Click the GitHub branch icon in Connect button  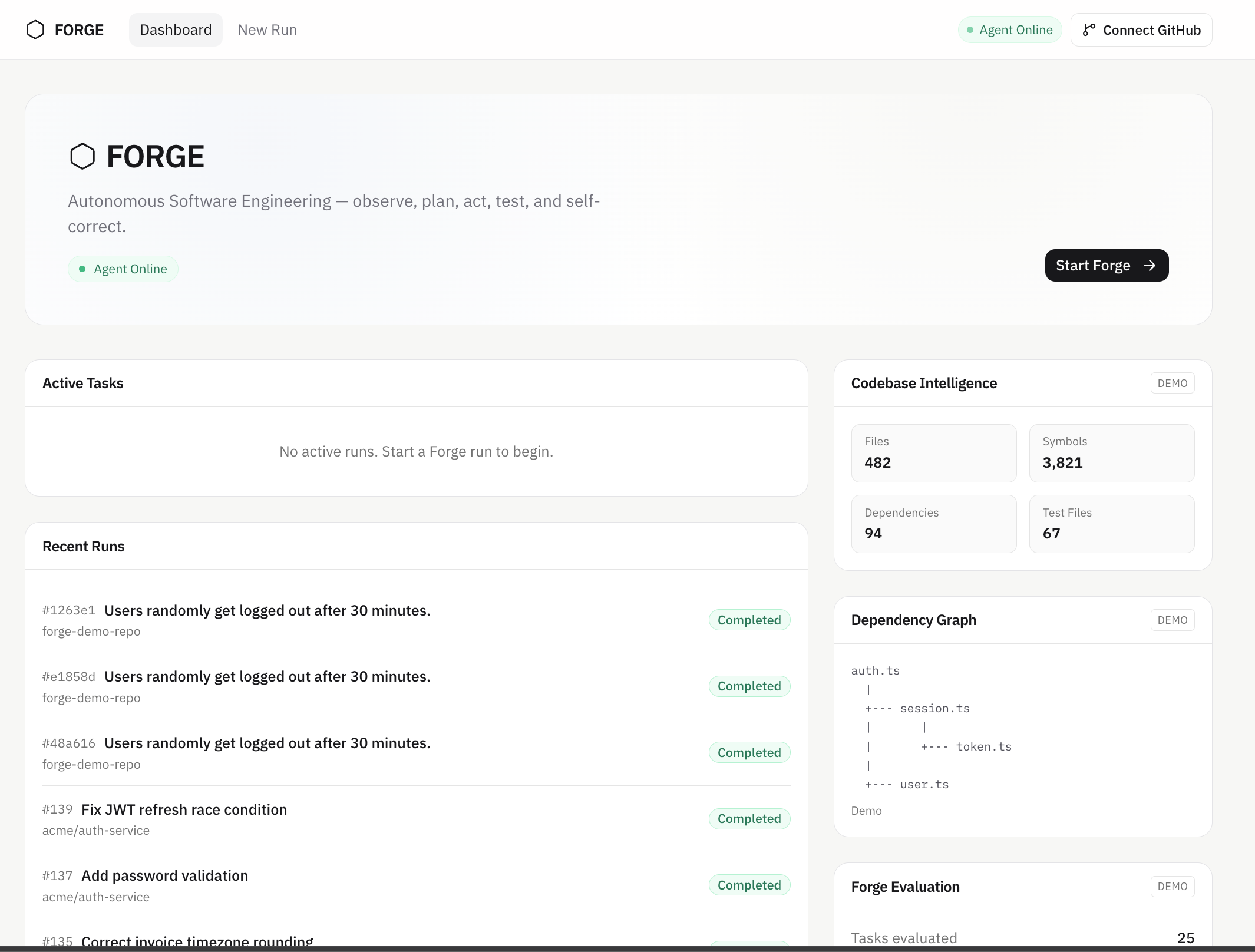1089,30
